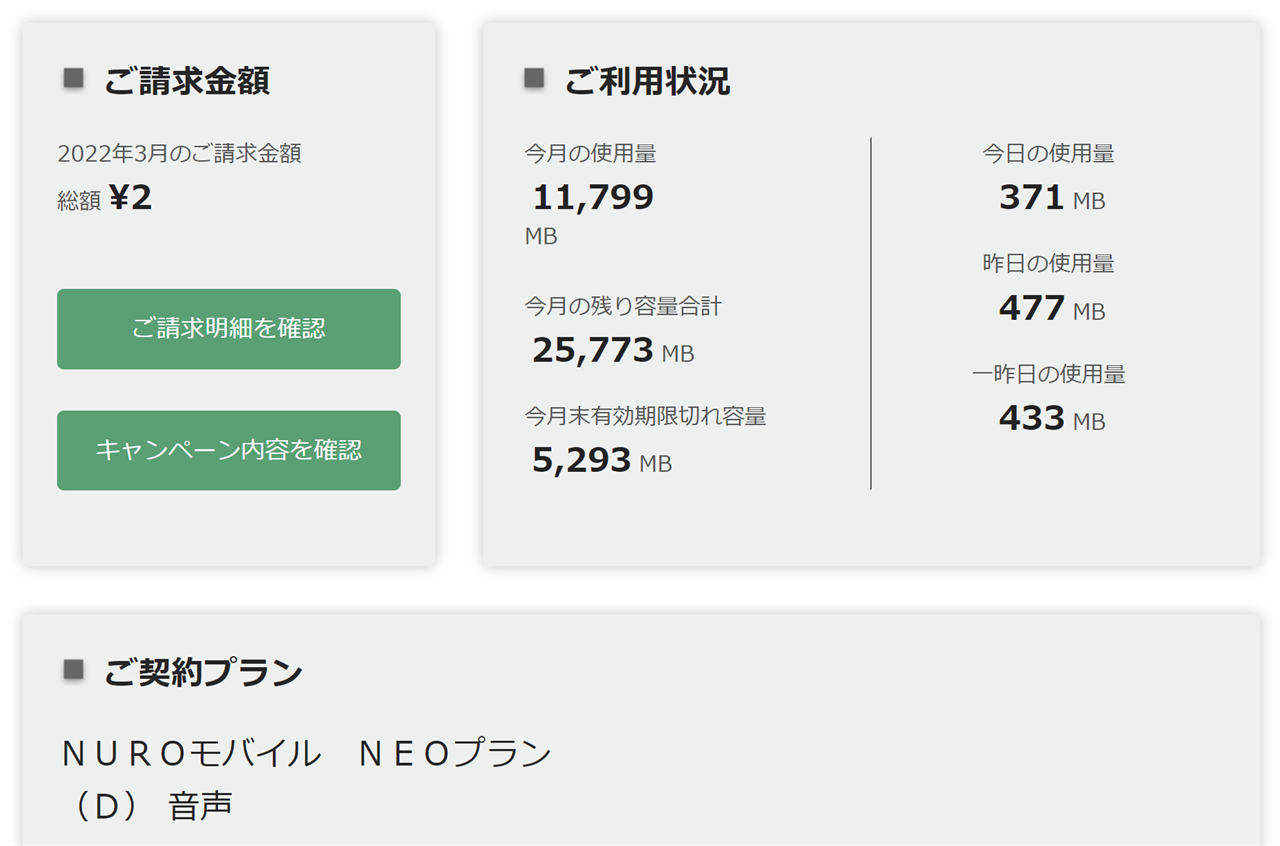This screenshot has width=1280, height=846.
Task: Click the 今月の使用量 label
Action: pos(590,153)
